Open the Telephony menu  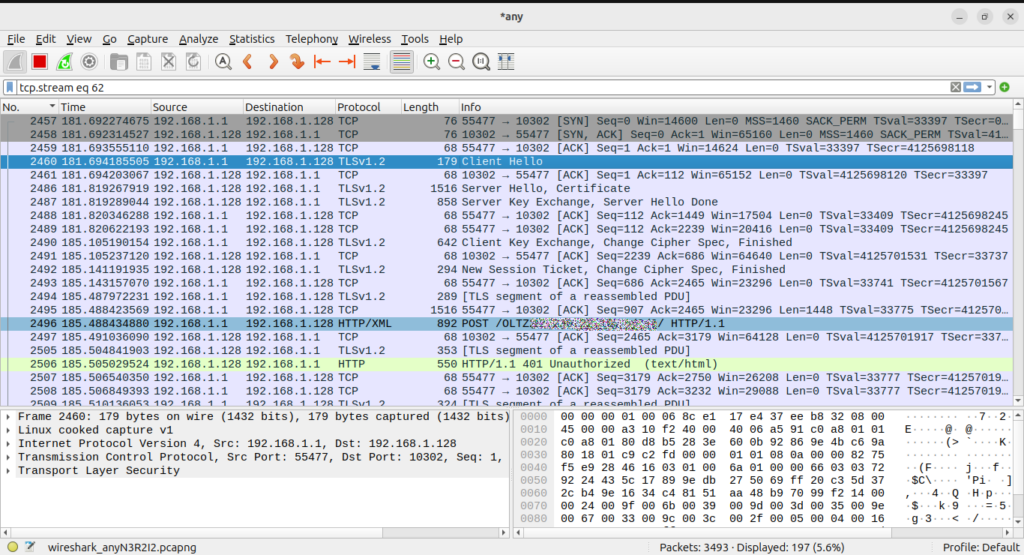(312, 39)
